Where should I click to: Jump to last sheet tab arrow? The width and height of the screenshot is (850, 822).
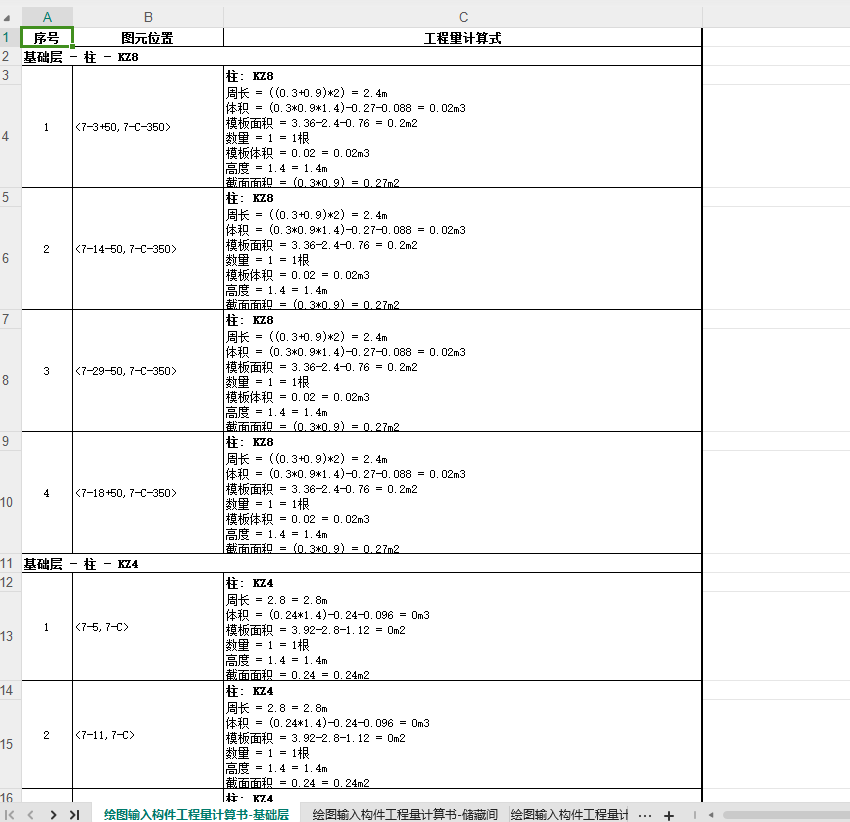tap(75, 814)
